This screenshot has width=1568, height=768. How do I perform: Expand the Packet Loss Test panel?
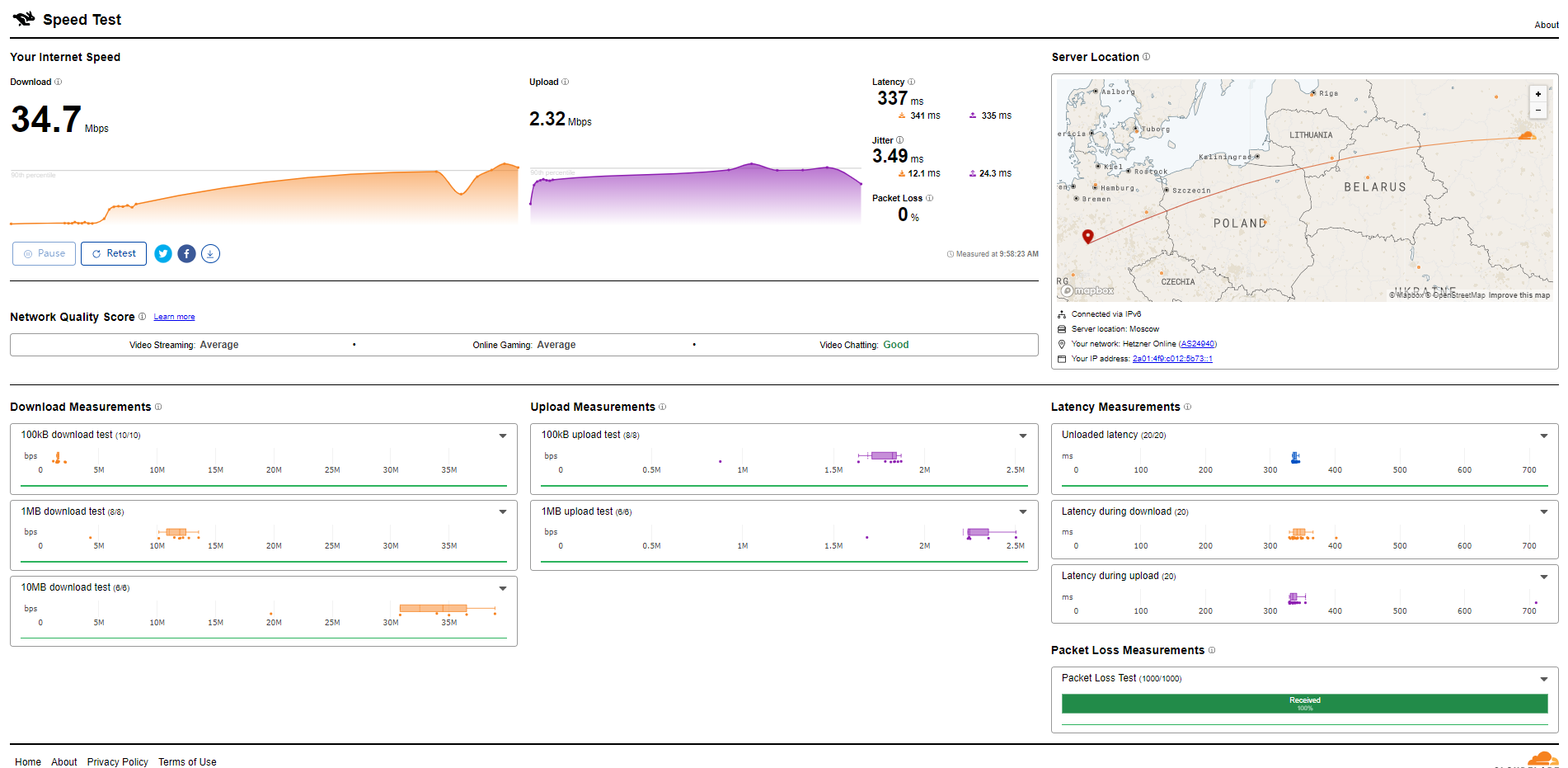point(1544,680)
